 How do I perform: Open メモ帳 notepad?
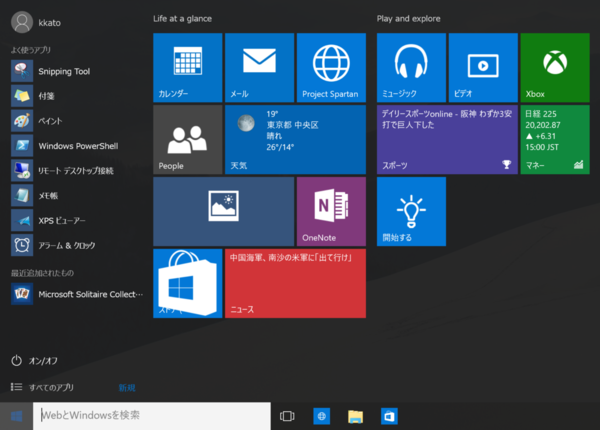(x=77, y=195)
